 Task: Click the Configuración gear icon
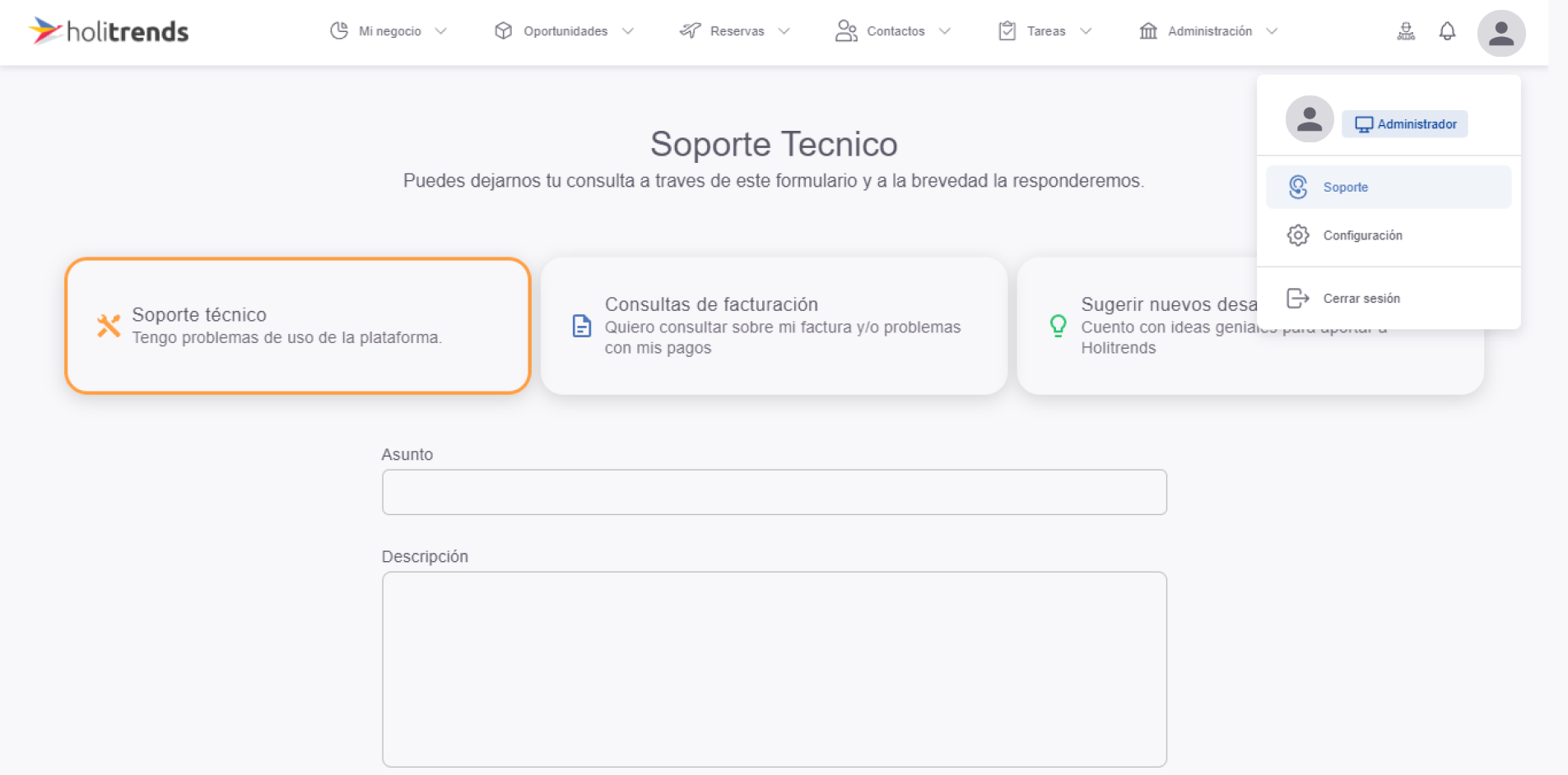1298,235
